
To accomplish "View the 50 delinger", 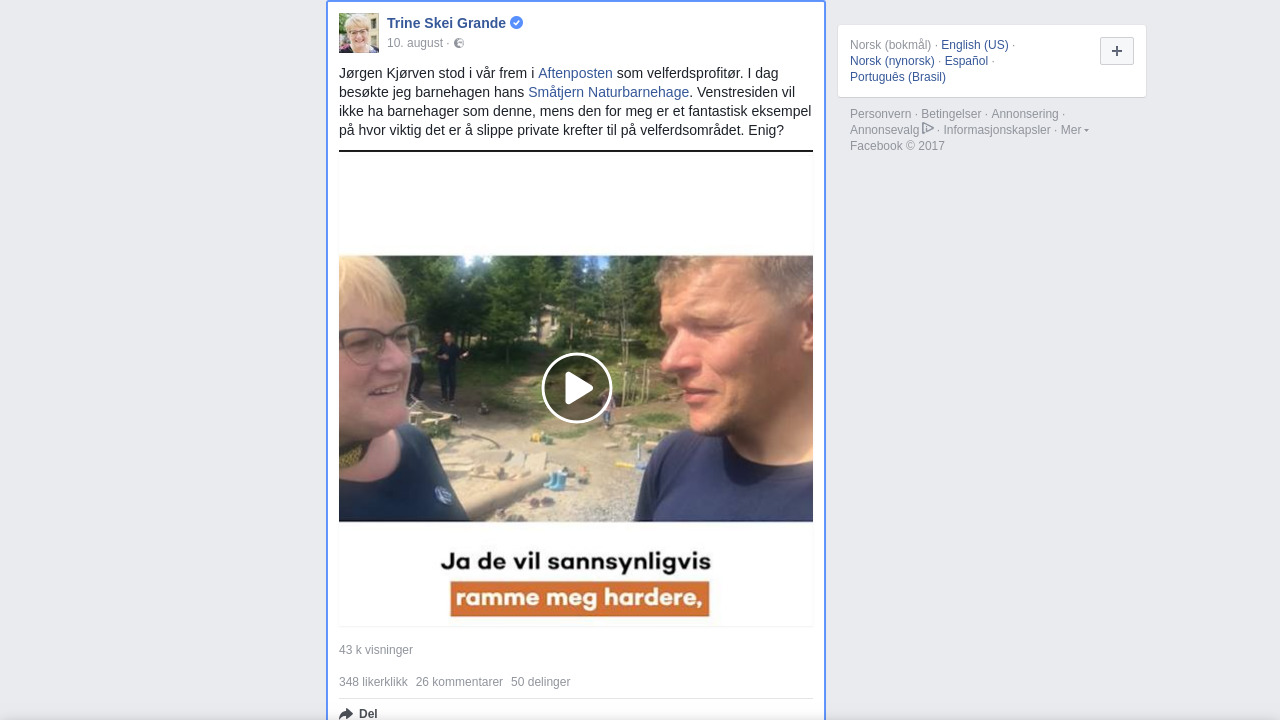I will point(541,682).
